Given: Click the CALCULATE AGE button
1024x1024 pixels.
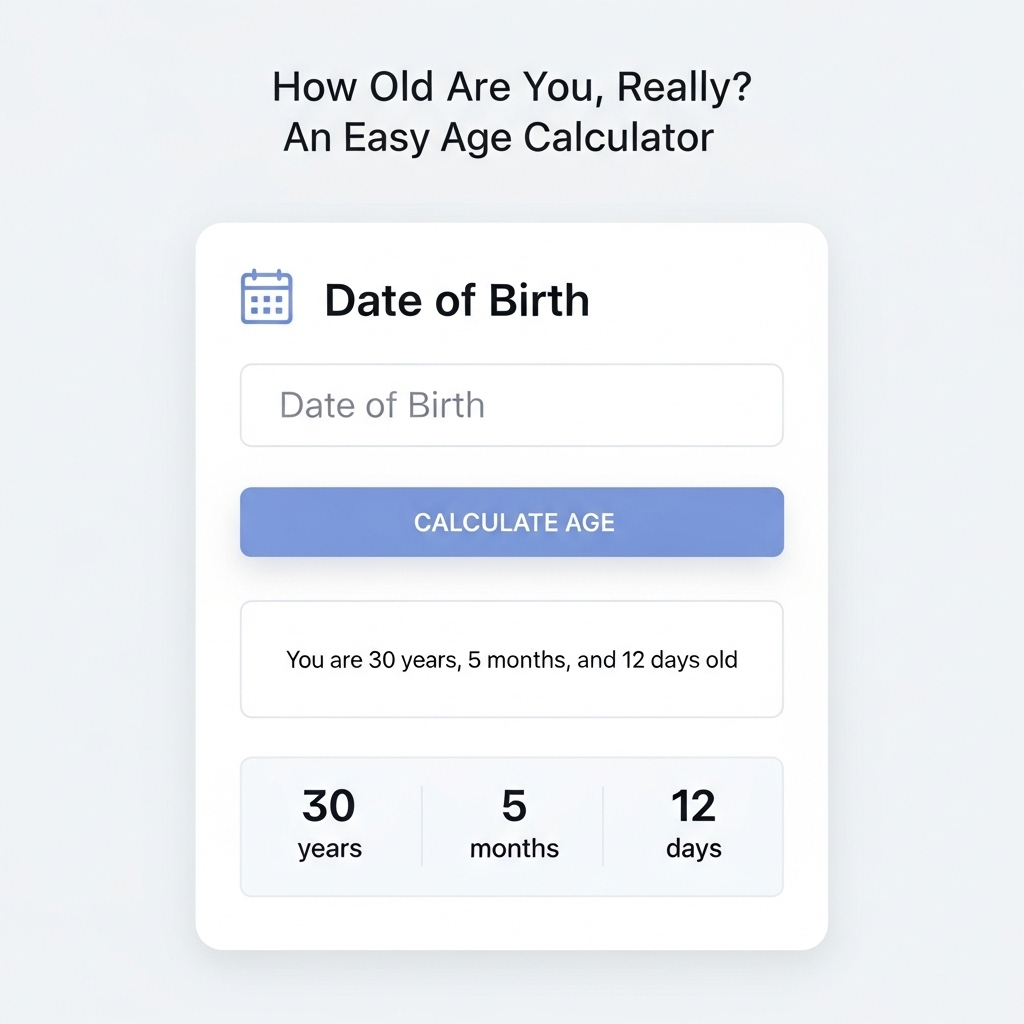Looking at the screenshot, I should [511, 522].
